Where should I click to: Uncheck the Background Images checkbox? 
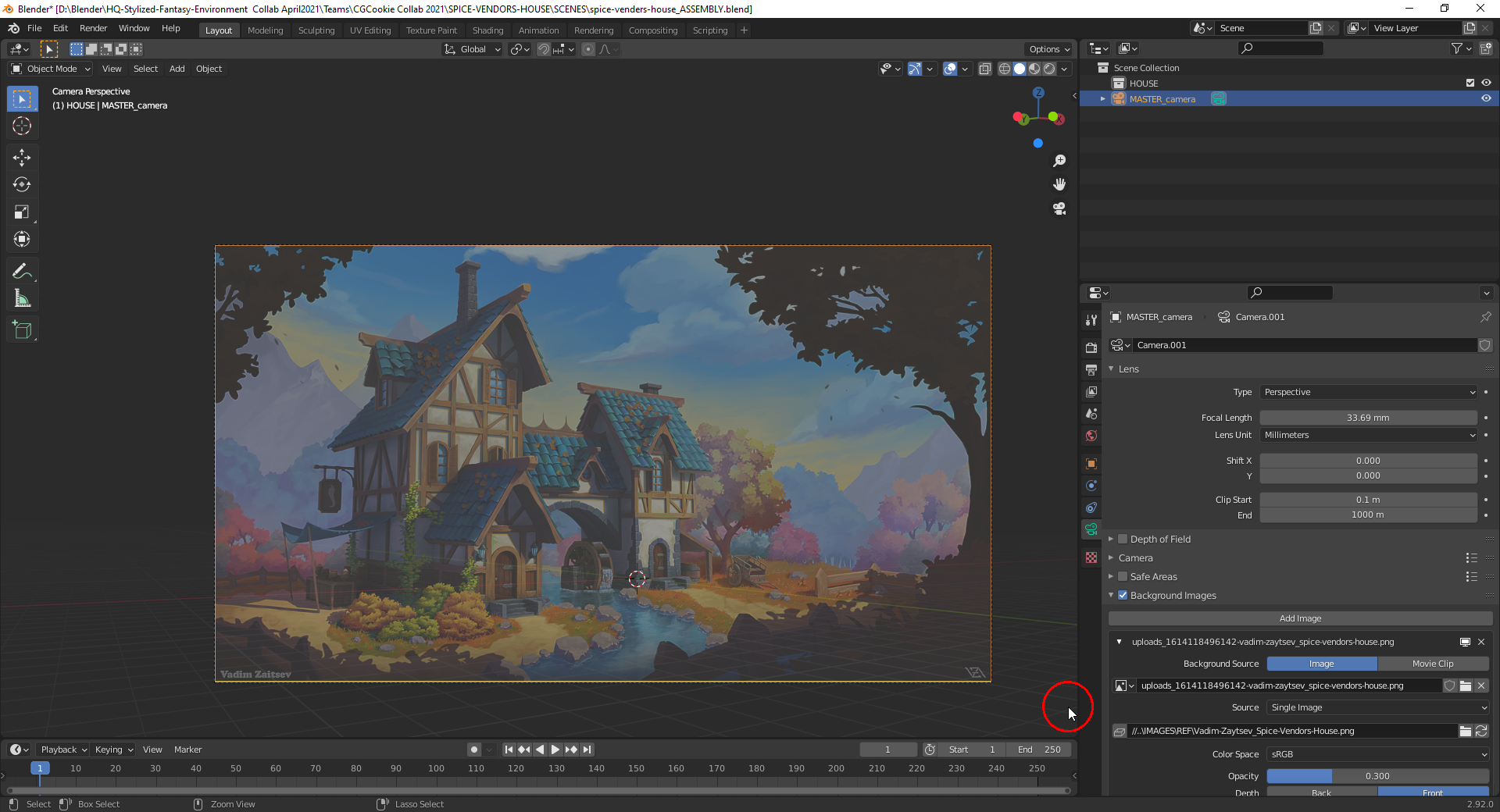(1123, 596)
